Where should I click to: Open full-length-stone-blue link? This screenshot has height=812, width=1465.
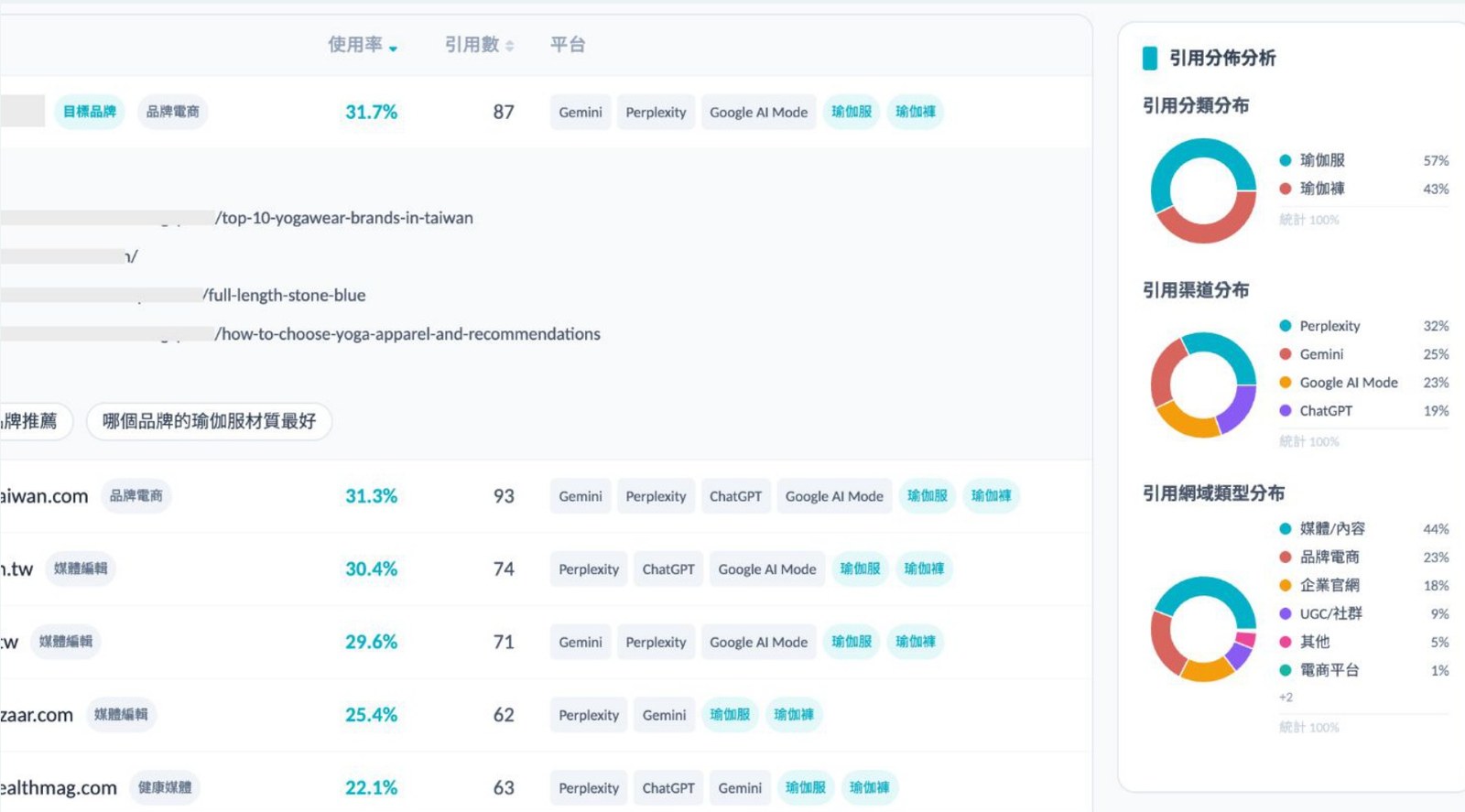[284, 295]
